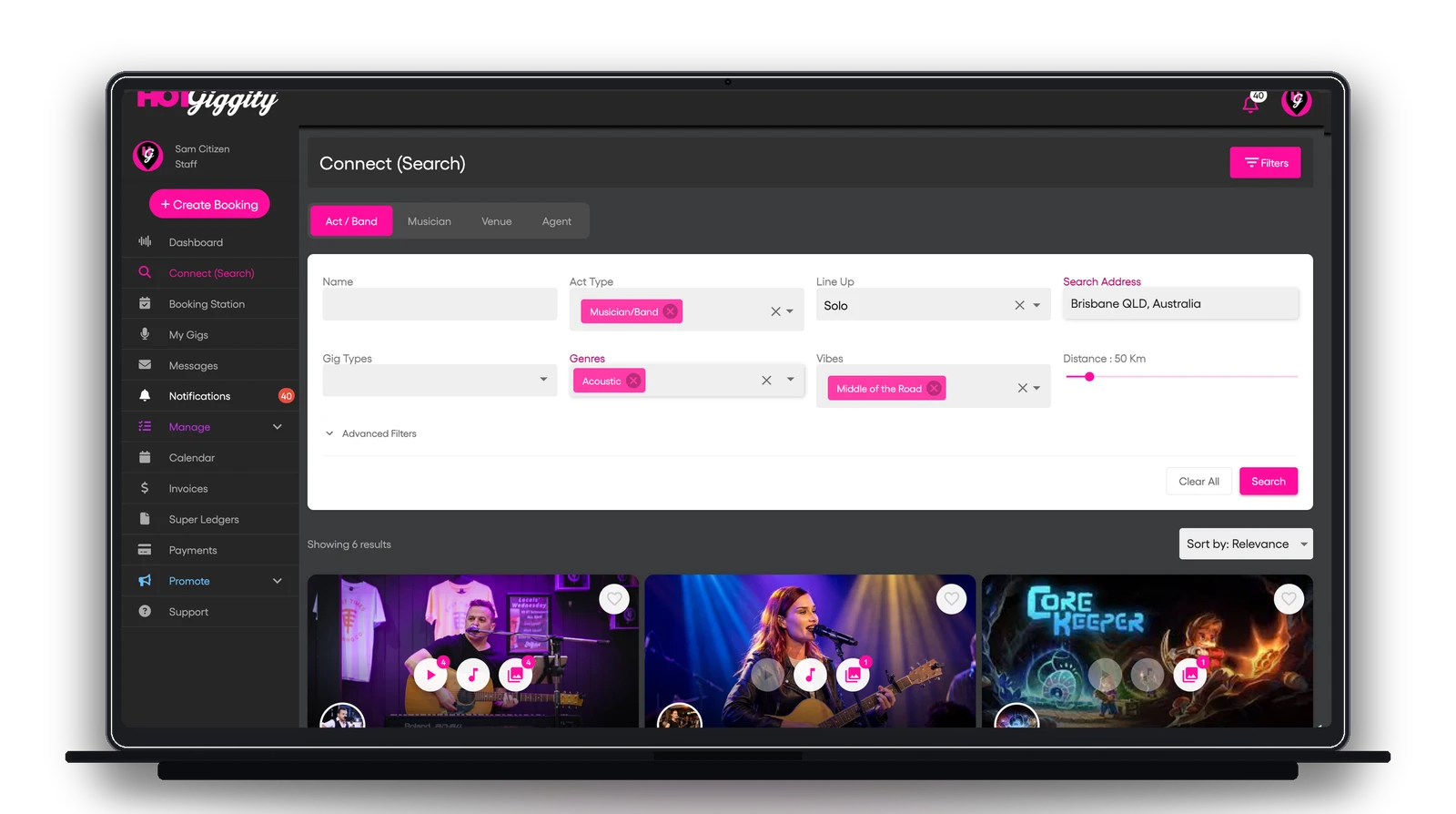The image size is (1456, 814).
Task: Open photo gallery on the Core Keeper card
Action: [x=1190, y=675]
